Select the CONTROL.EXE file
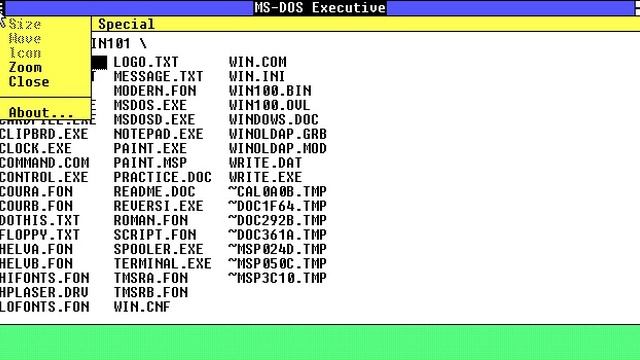Screen dimensions: 640x360 click(x=44, y=177)
